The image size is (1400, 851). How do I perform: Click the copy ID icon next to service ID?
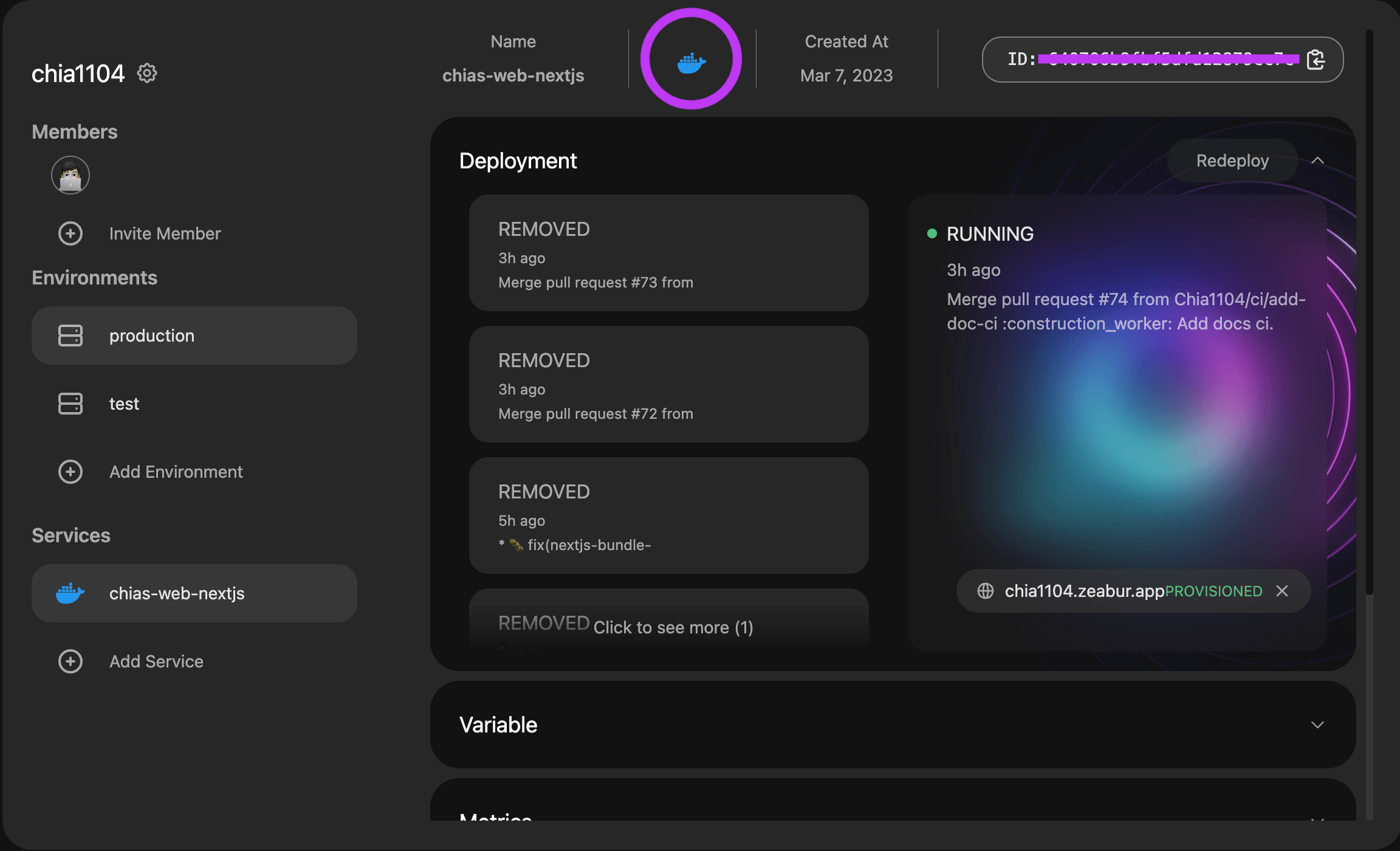(x=1317, y=59)
